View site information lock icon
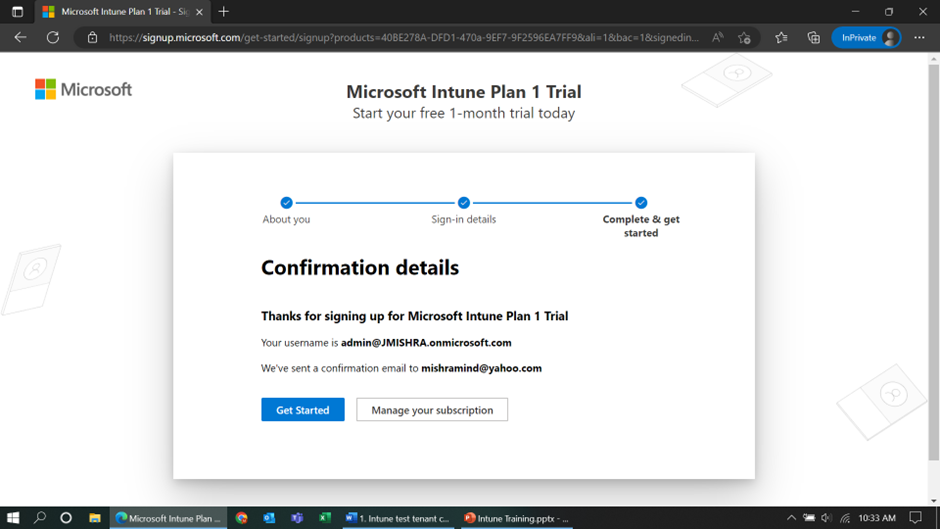The image size is (940, 529). [x=92, y=37]
